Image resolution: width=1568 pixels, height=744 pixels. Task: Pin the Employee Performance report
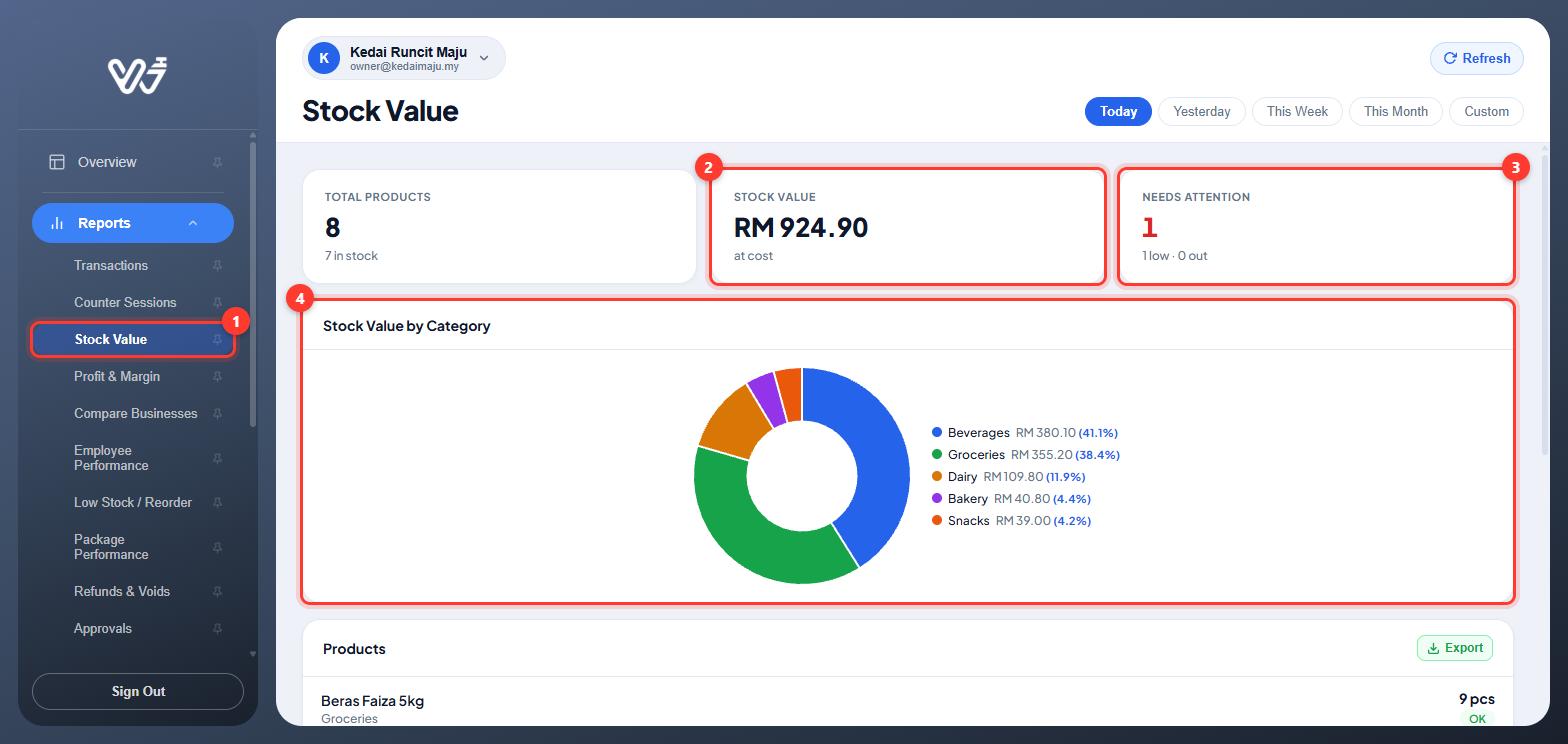(x=217, y=459)
